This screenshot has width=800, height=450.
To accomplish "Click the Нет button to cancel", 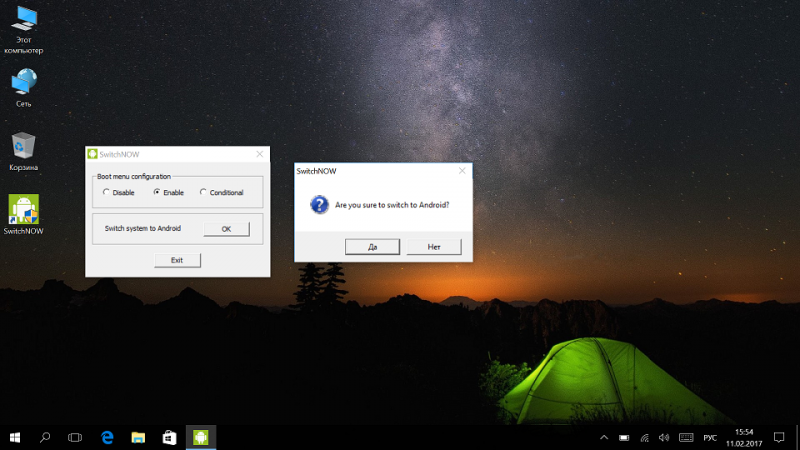I will (x=433, y=246).
